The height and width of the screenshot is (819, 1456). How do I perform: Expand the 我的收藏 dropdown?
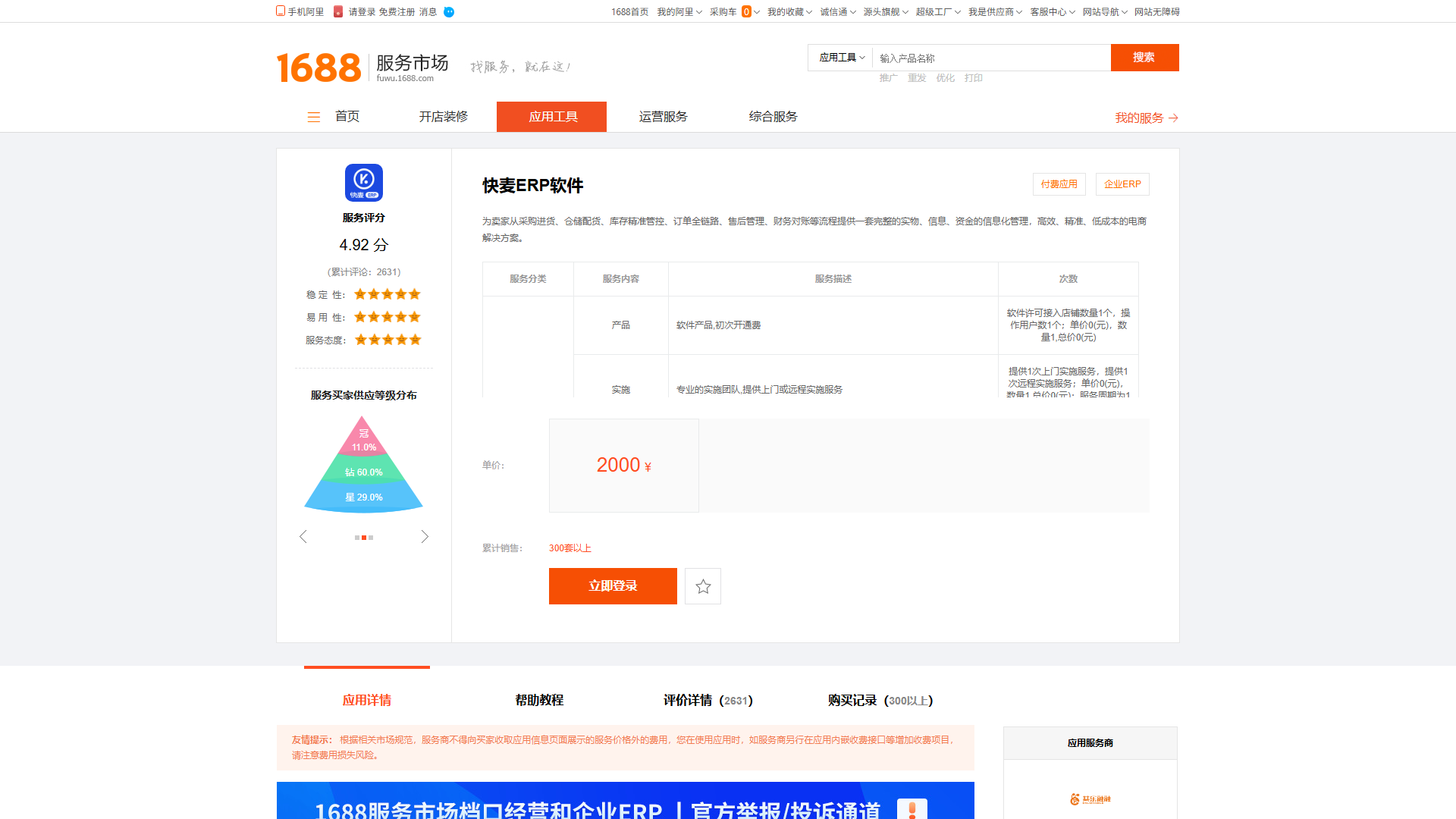click(x=789, y=12)
